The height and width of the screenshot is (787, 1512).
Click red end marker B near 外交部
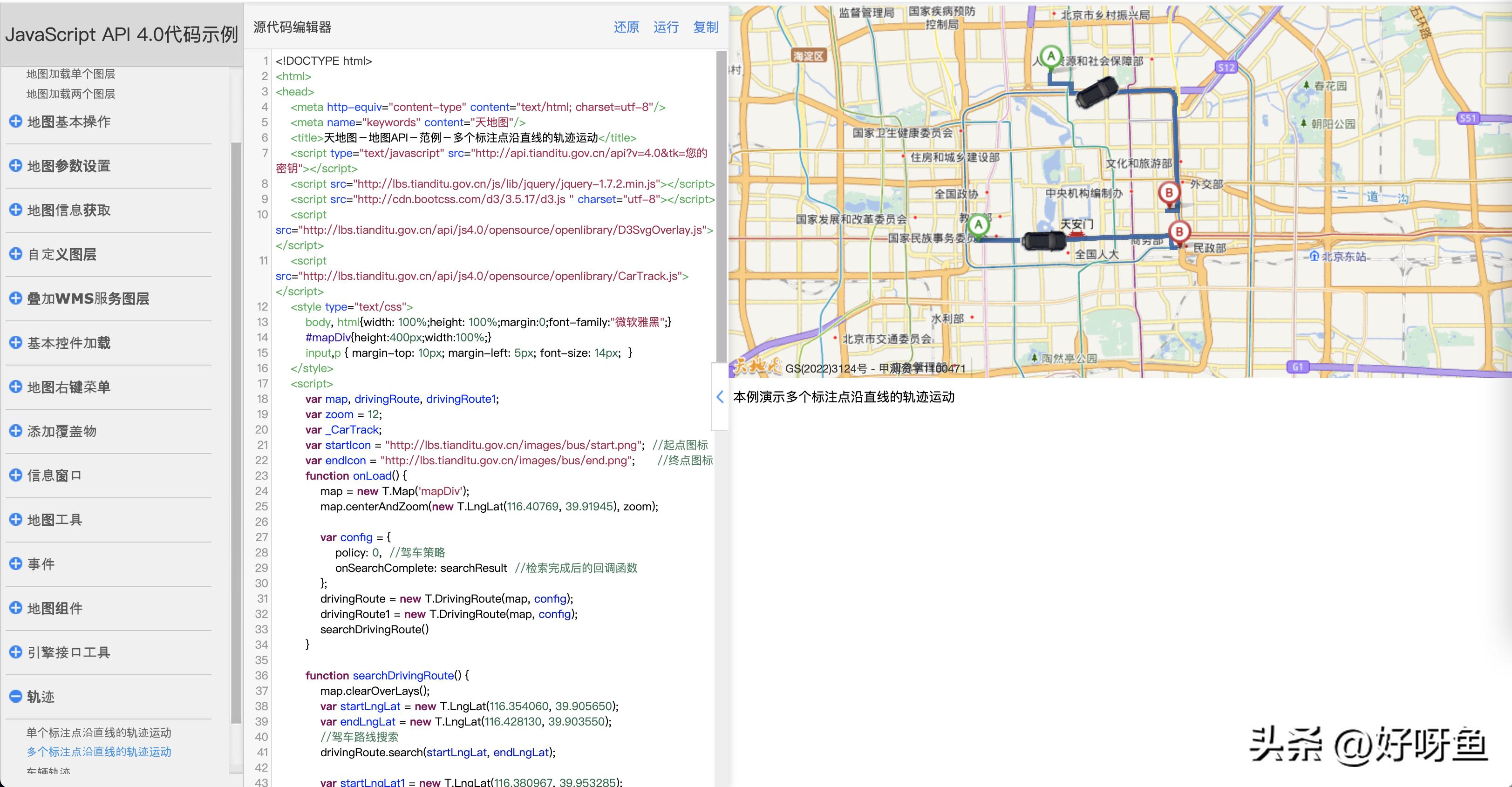1169,193
